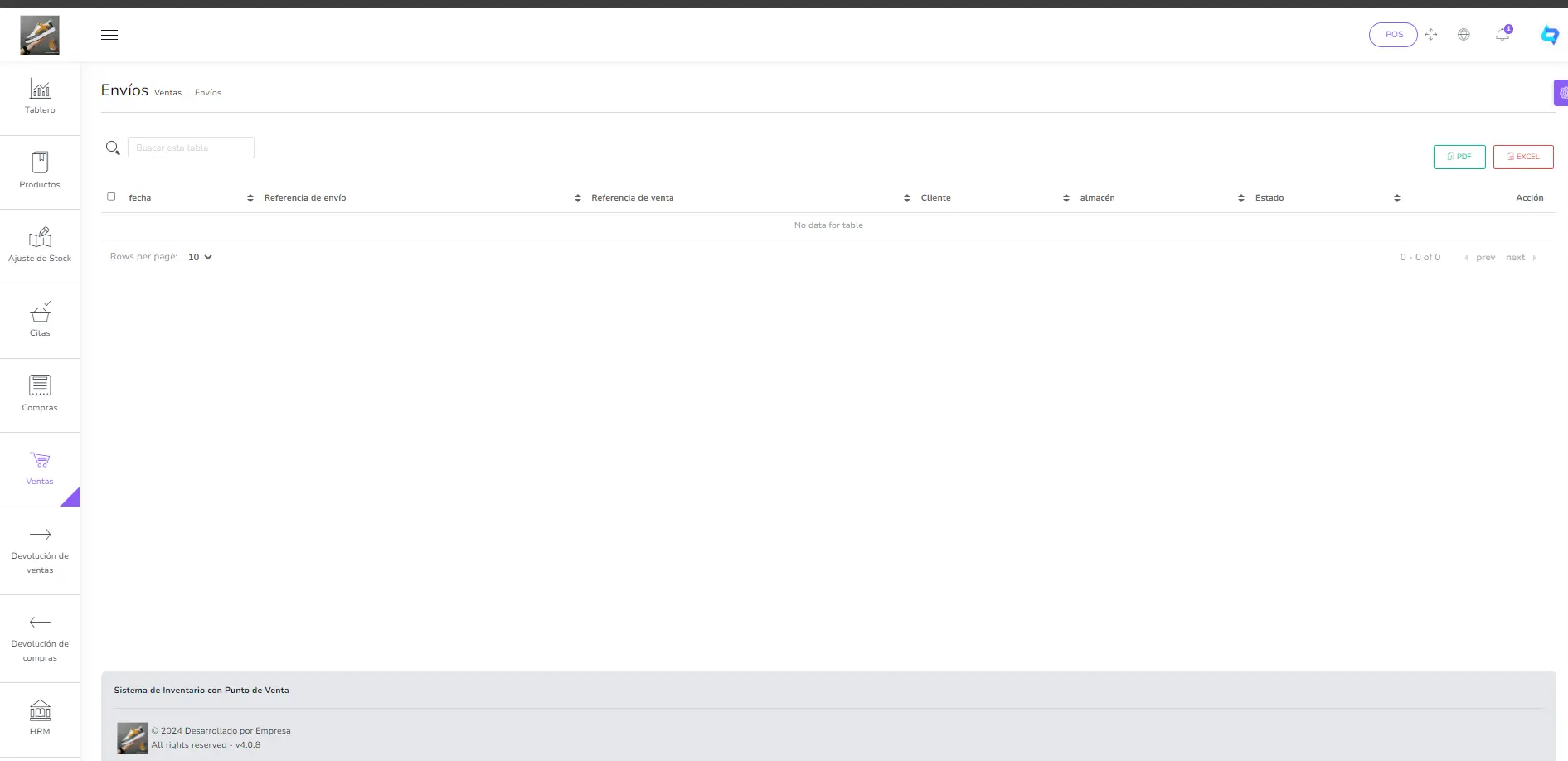The height and width of the screenshot is (761, 1568).
Task: Open the Tablero dashboard icon
Action: pos(40,89)
